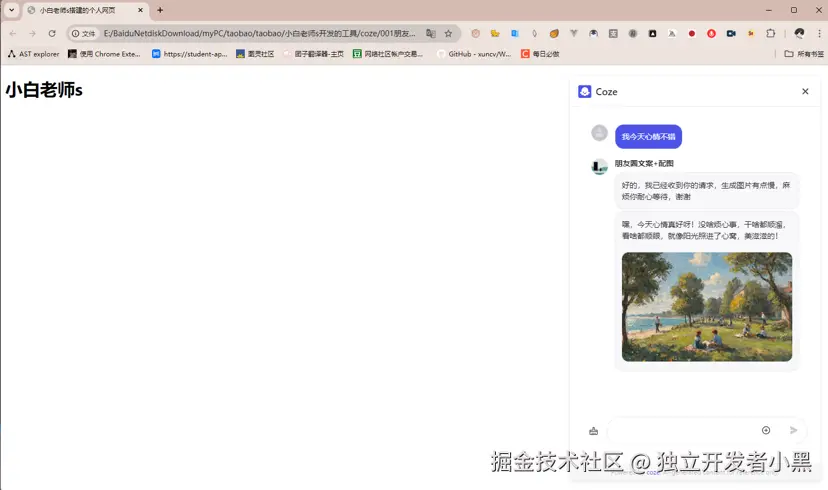
Task: Close the Coze chat panel
Action: click(x=805, y=91)
